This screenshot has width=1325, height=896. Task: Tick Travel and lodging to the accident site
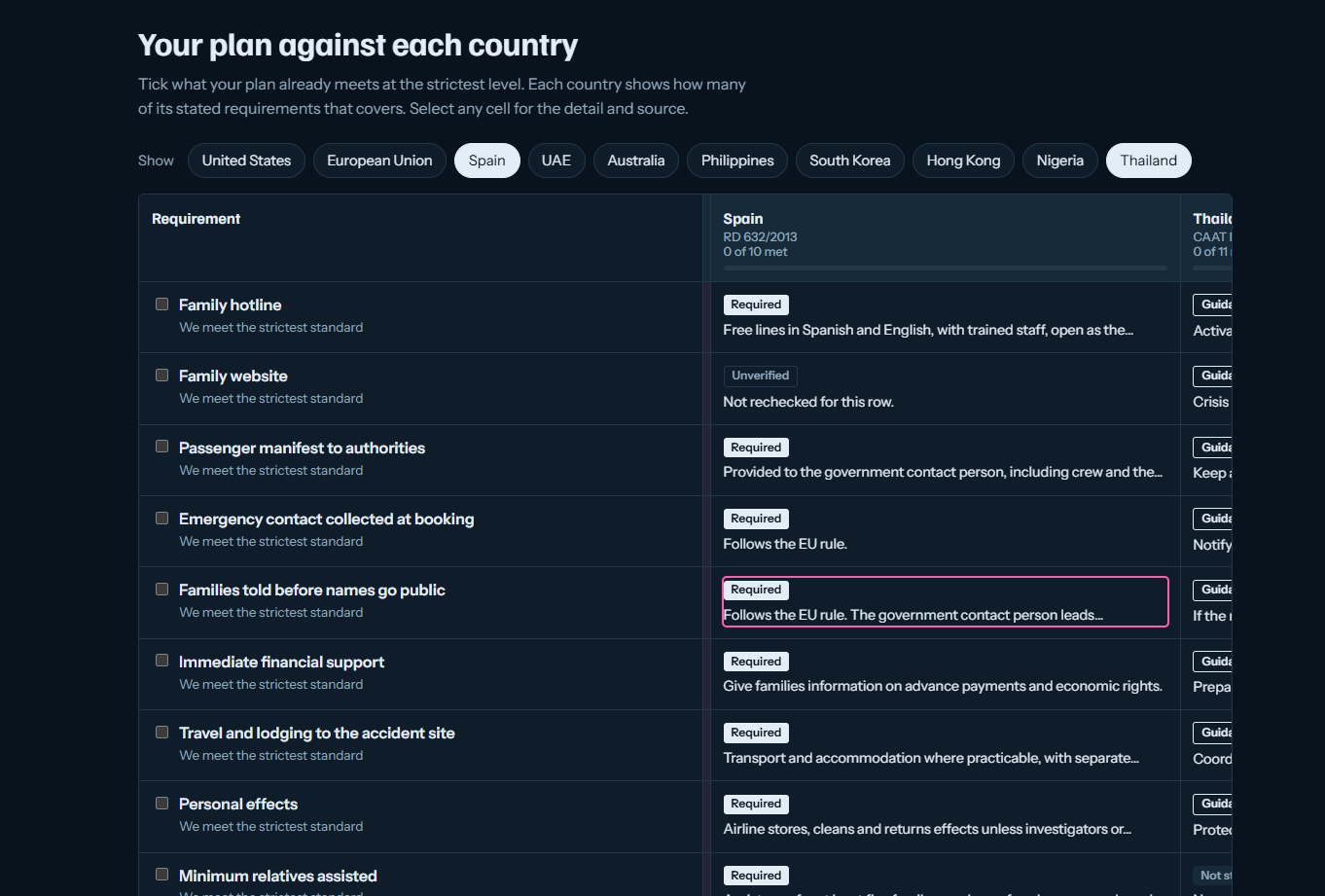click(162, 733)
